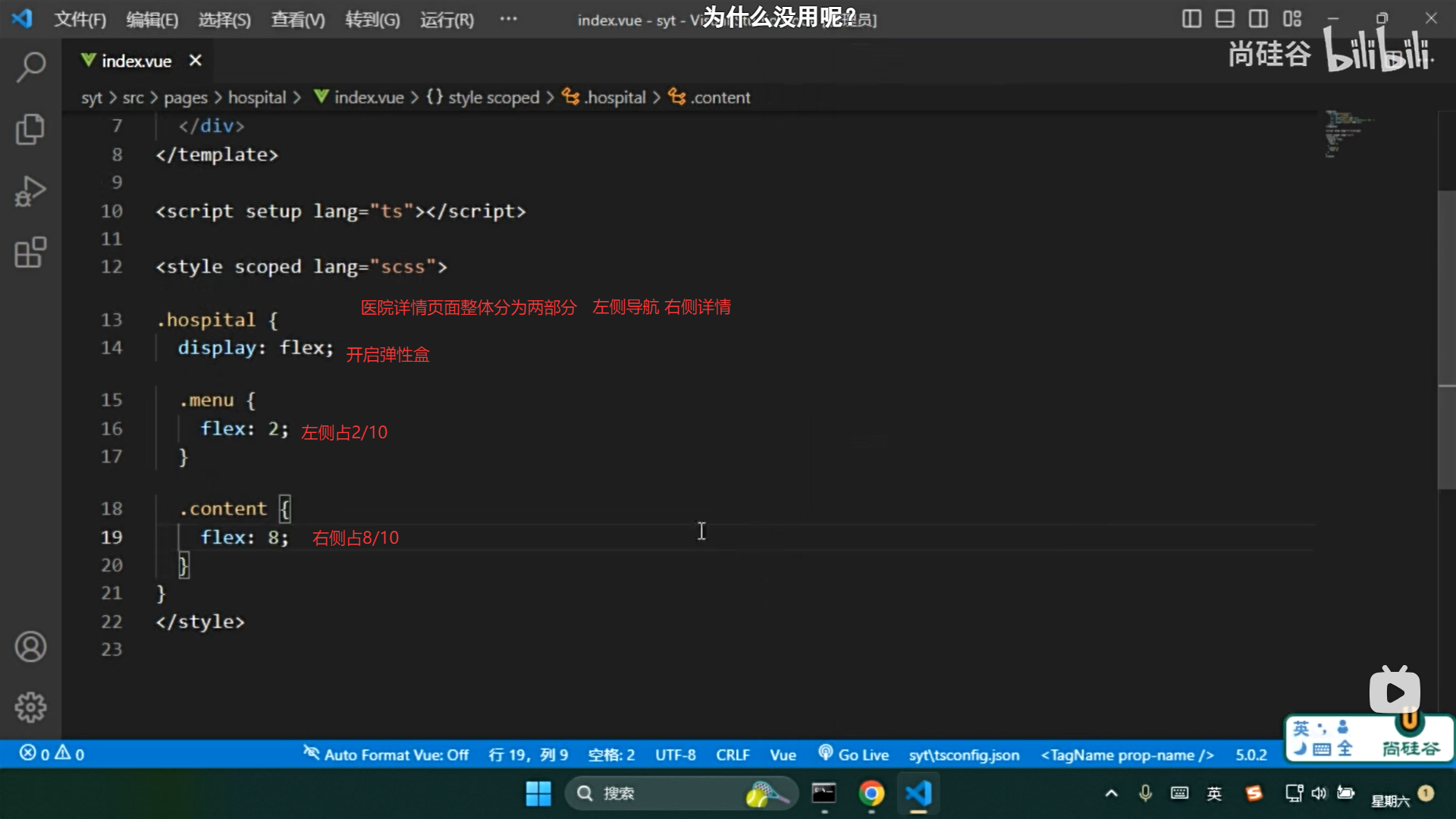The image size is (1456, 819).
Task: Open the Extensions view
Action: 30,253
